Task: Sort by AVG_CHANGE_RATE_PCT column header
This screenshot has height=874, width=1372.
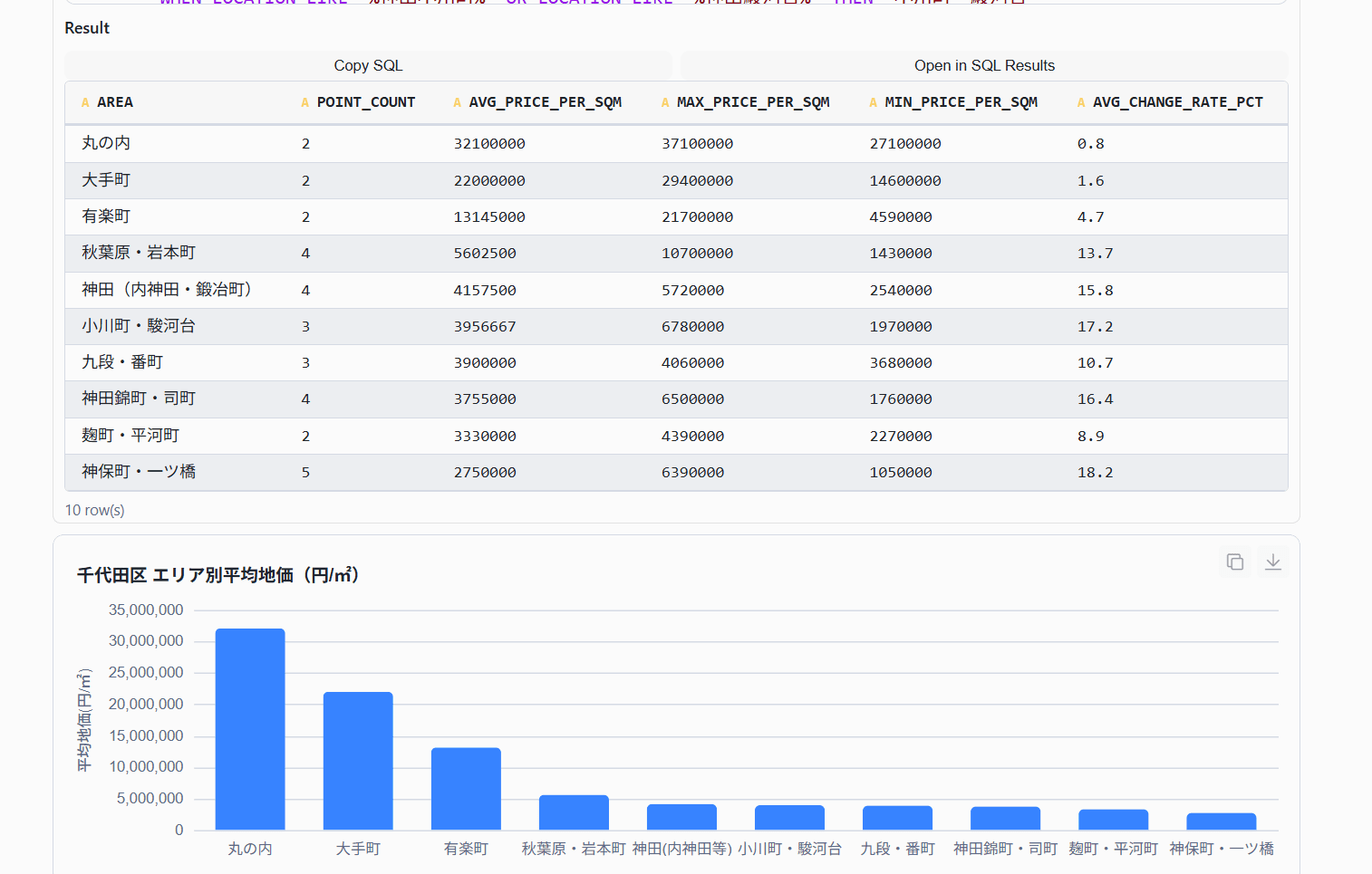Action: pyautogui.click(x=1177, y=102)
